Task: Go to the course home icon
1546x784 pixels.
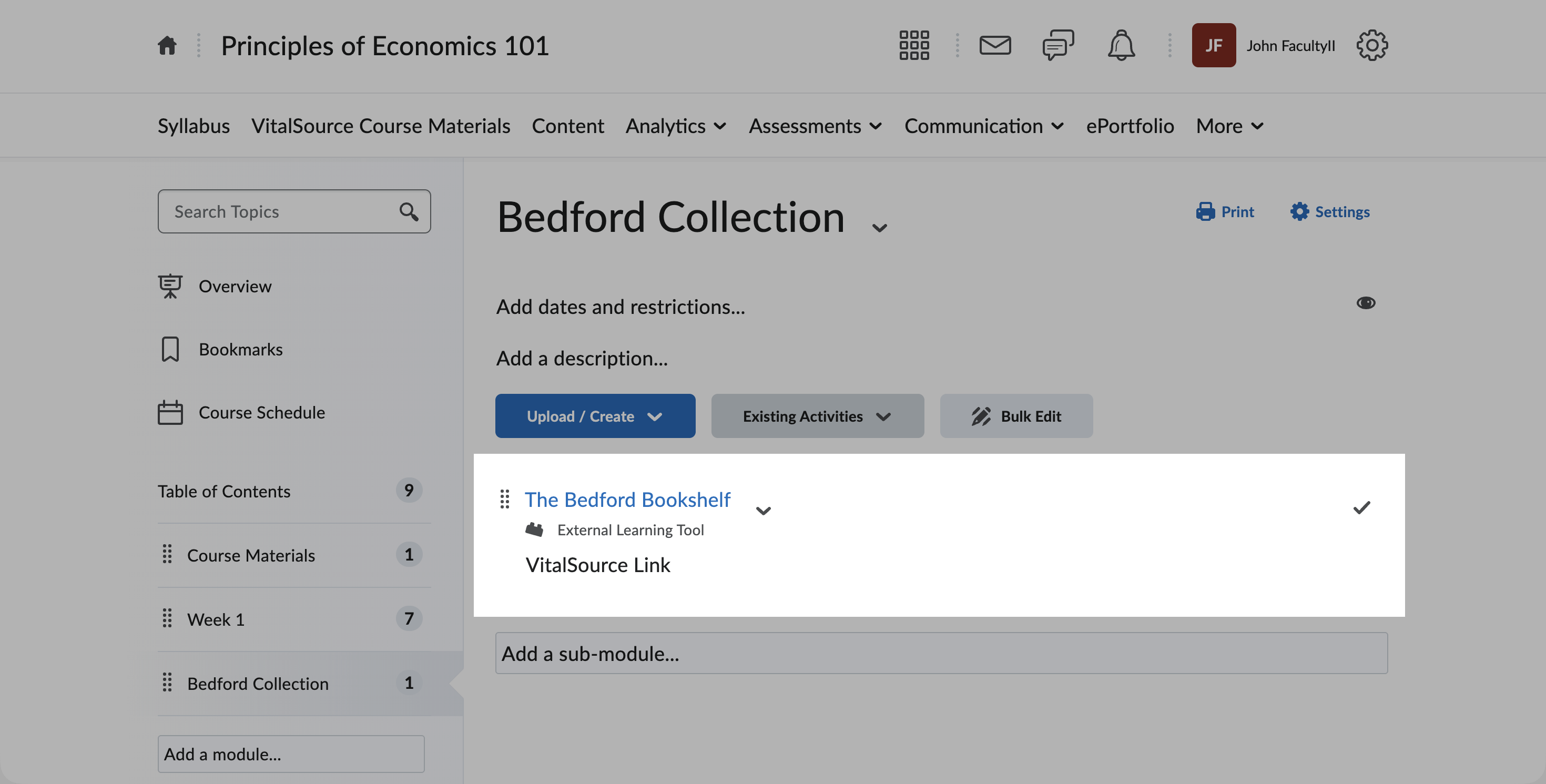Action: point(167,46)
